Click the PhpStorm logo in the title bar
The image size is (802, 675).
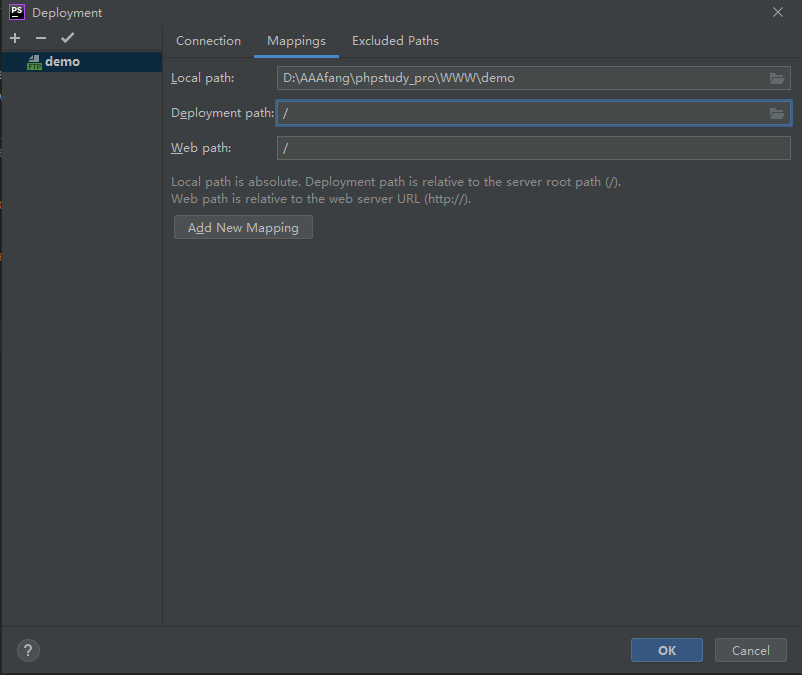(16, 11)
